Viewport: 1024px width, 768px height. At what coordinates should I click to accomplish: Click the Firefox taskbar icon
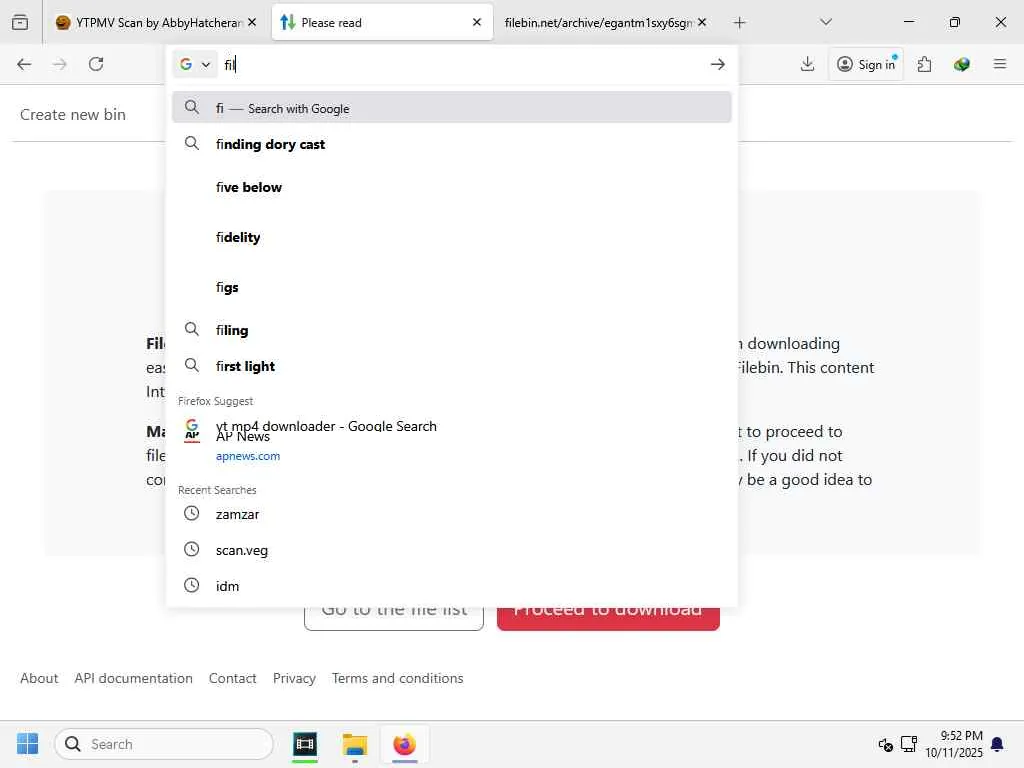point(404,744)
